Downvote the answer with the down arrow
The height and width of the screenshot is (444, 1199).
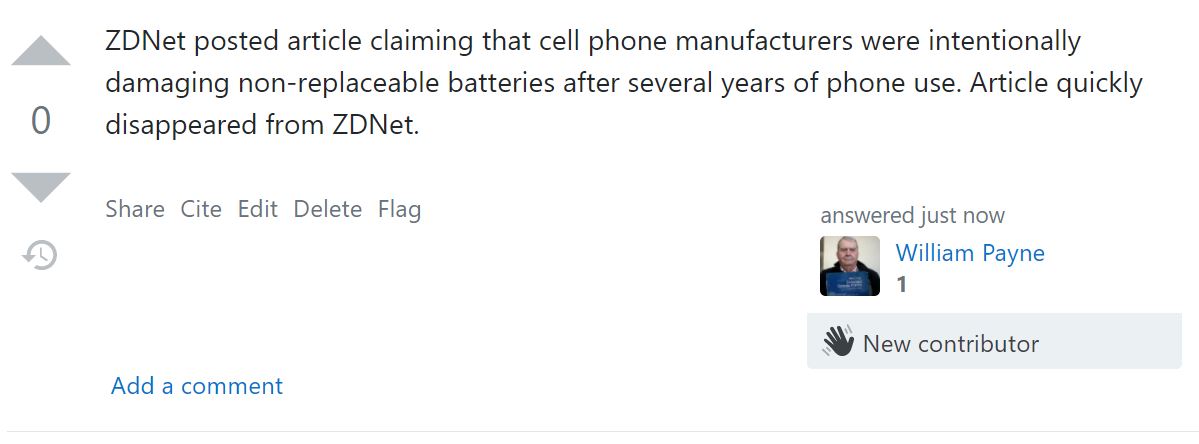(x=41, y=187)
